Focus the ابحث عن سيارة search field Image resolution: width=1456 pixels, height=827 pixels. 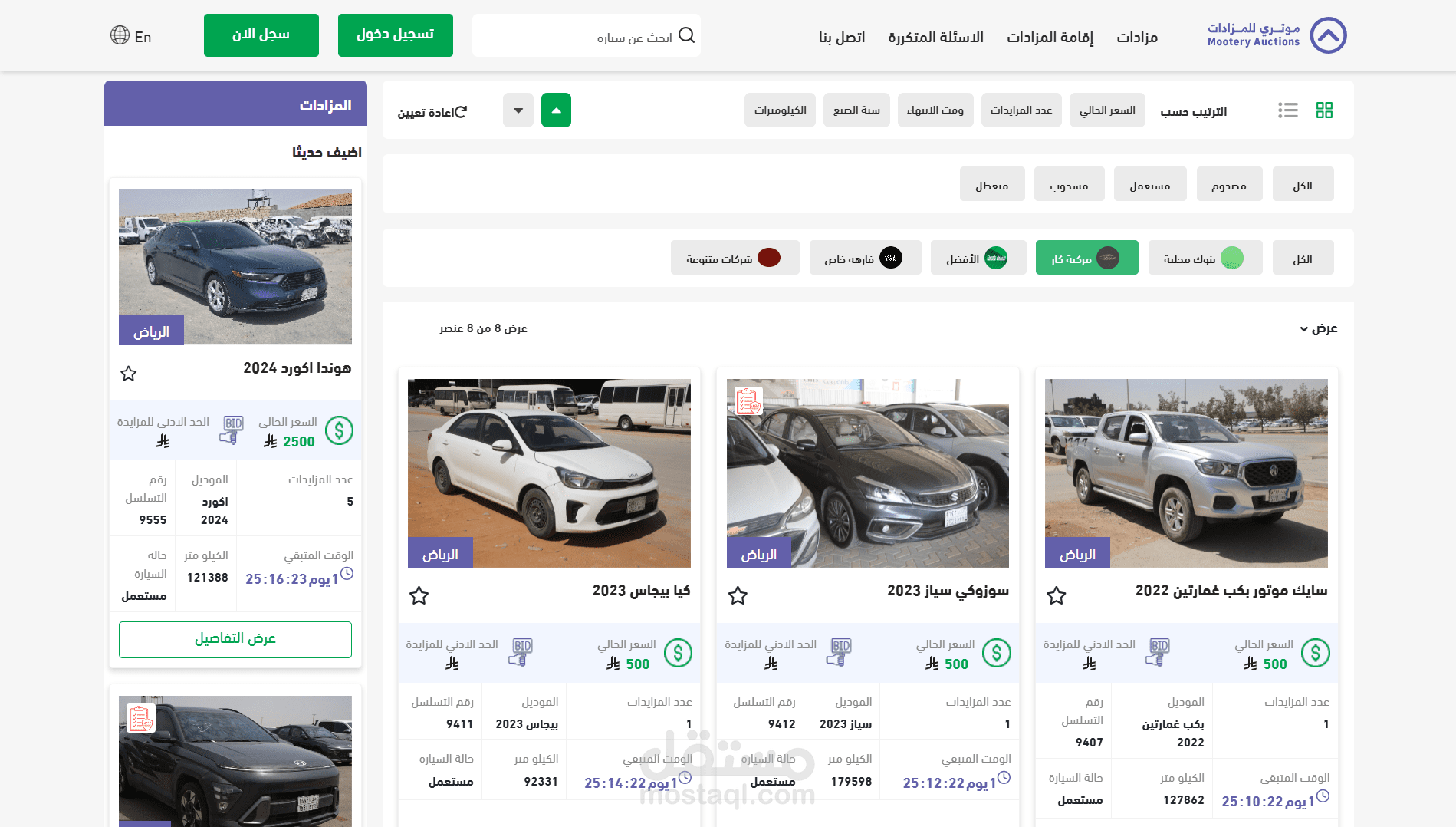pos(587,35)
